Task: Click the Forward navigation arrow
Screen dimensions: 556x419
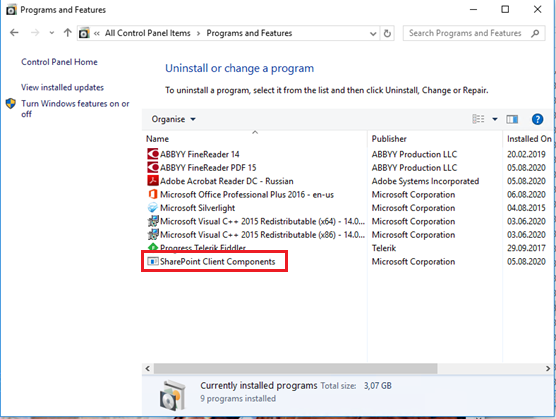Action: (x=35, y=33)
